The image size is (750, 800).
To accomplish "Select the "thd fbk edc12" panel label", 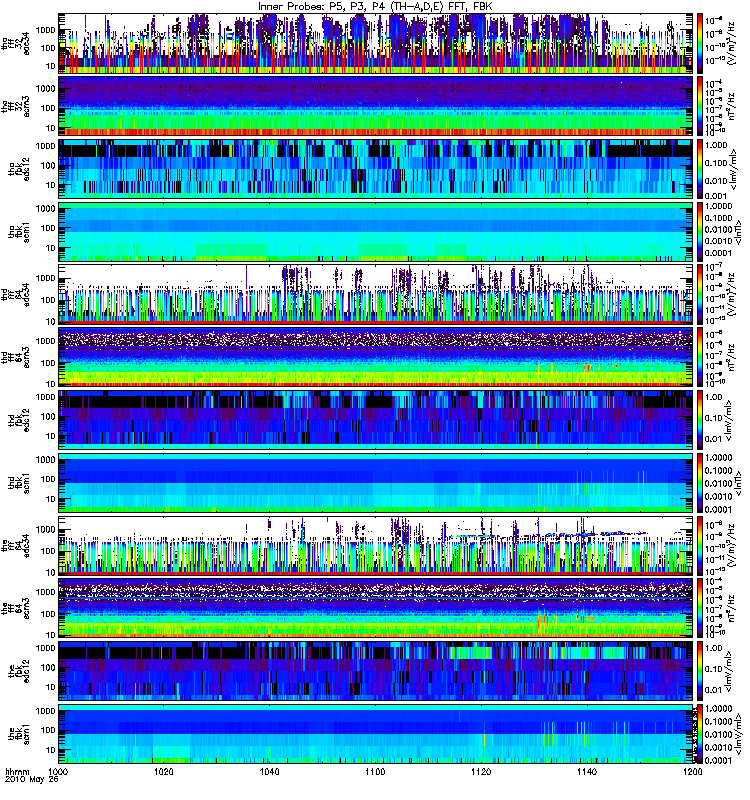I will pos(19,419).
